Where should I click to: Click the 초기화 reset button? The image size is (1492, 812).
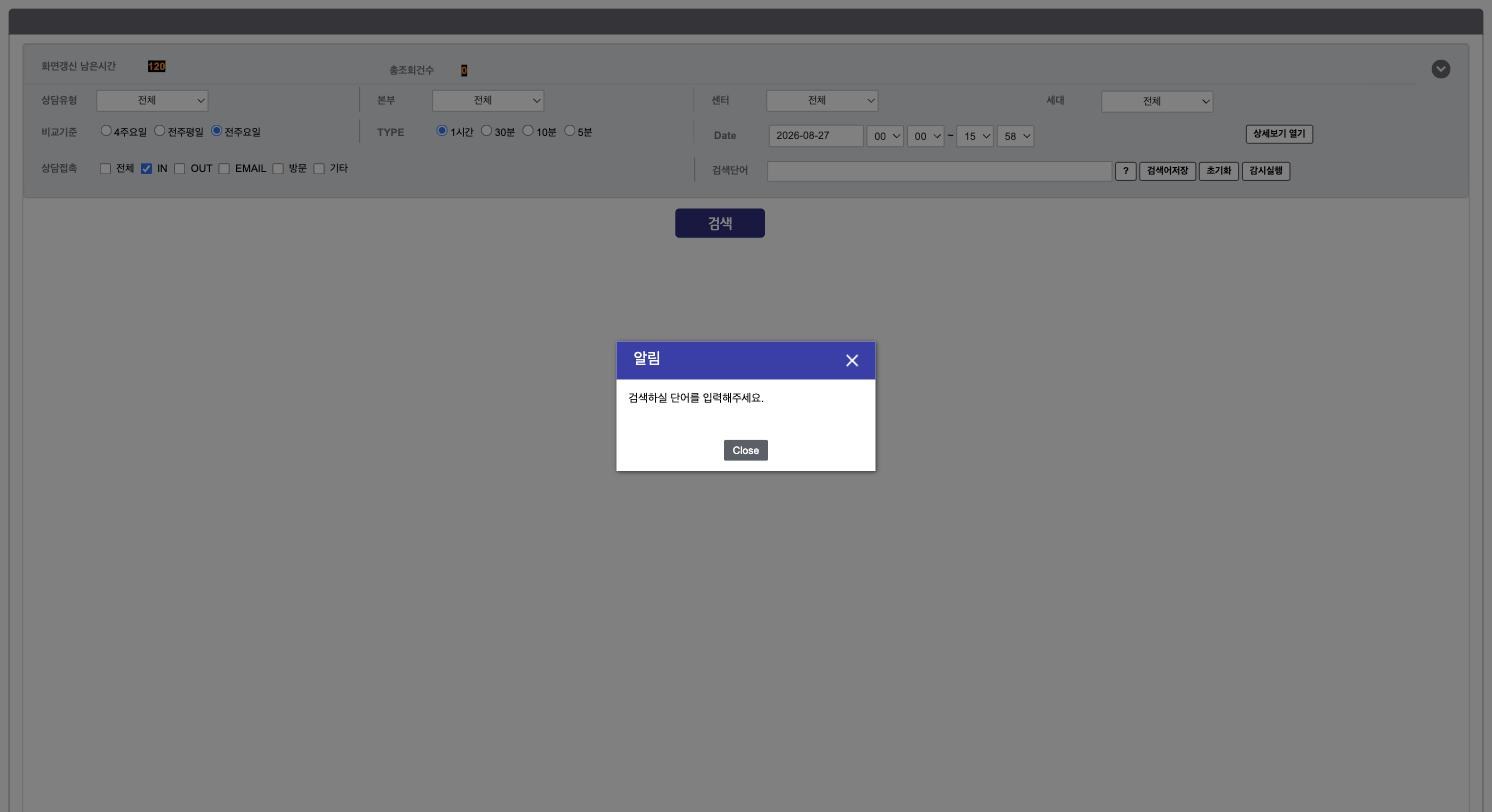click(1219, 171)
